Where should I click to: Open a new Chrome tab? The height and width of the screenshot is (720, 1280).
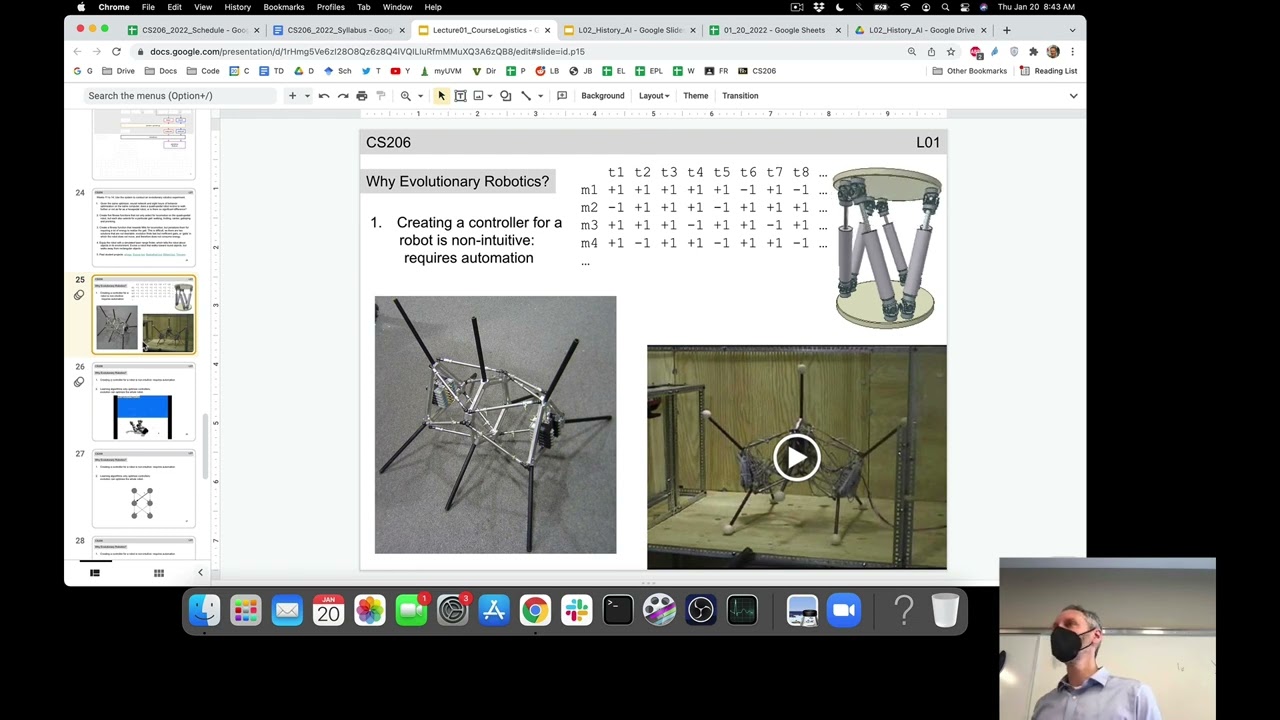pyautogui.click(x=1006, y=30)
